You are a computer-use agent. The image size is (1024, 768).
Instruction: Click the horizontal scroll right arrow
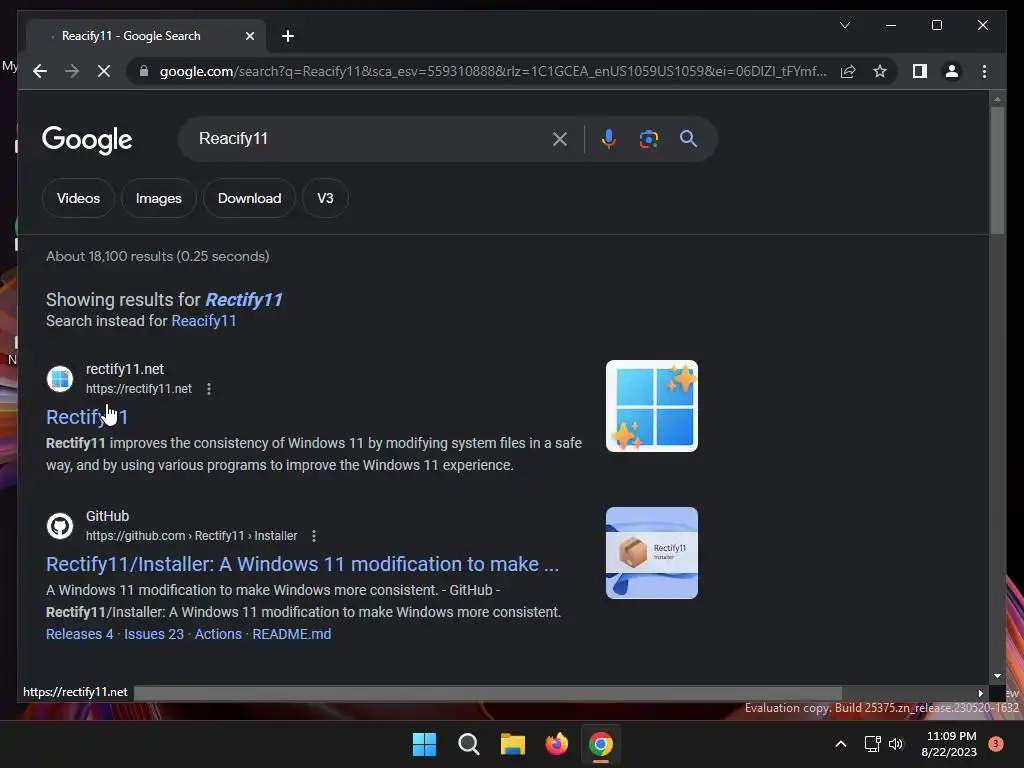(x=980, y=693)
